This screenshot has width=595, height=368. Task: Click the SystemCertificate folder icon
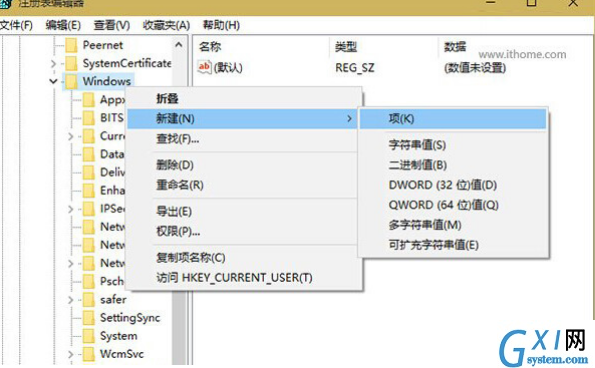(71, 63)
